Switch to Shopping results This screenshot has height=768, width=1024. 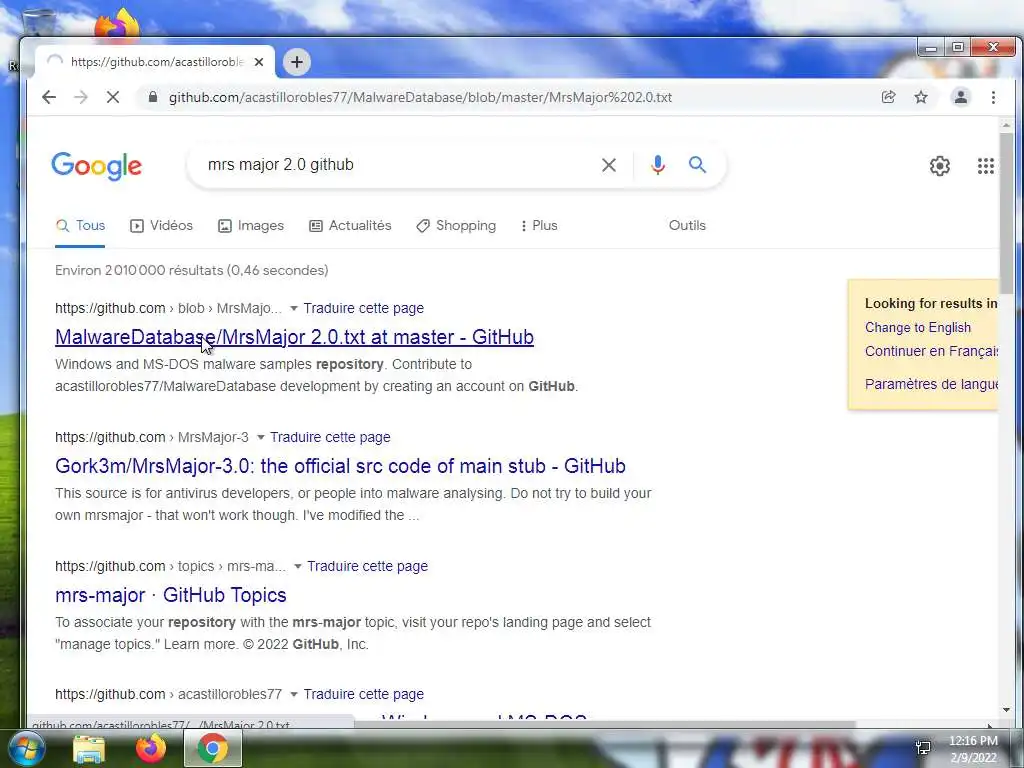[456, 226]
